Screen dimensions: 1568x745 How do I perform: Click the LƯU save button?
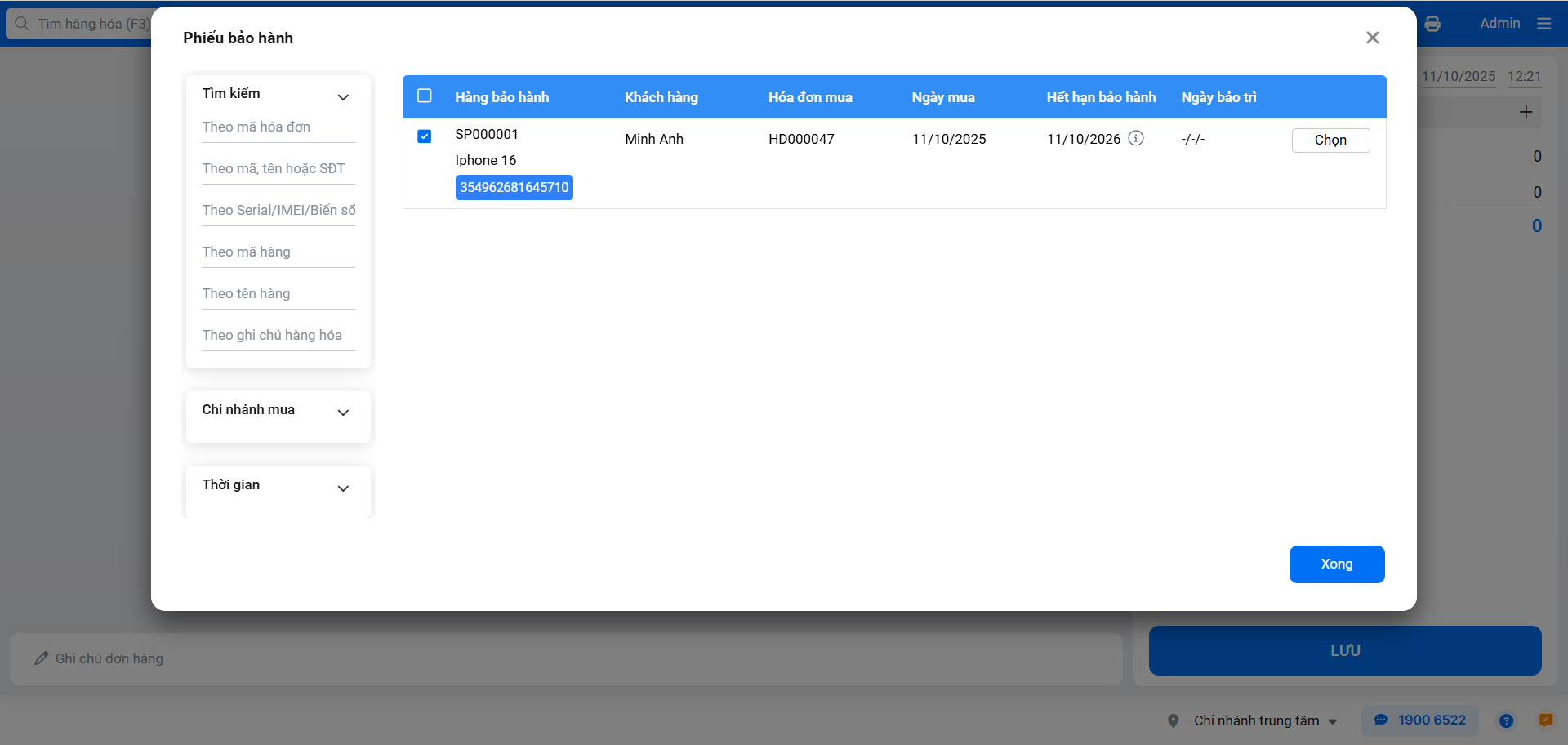pyautogui.click(x=1345, y=650)
